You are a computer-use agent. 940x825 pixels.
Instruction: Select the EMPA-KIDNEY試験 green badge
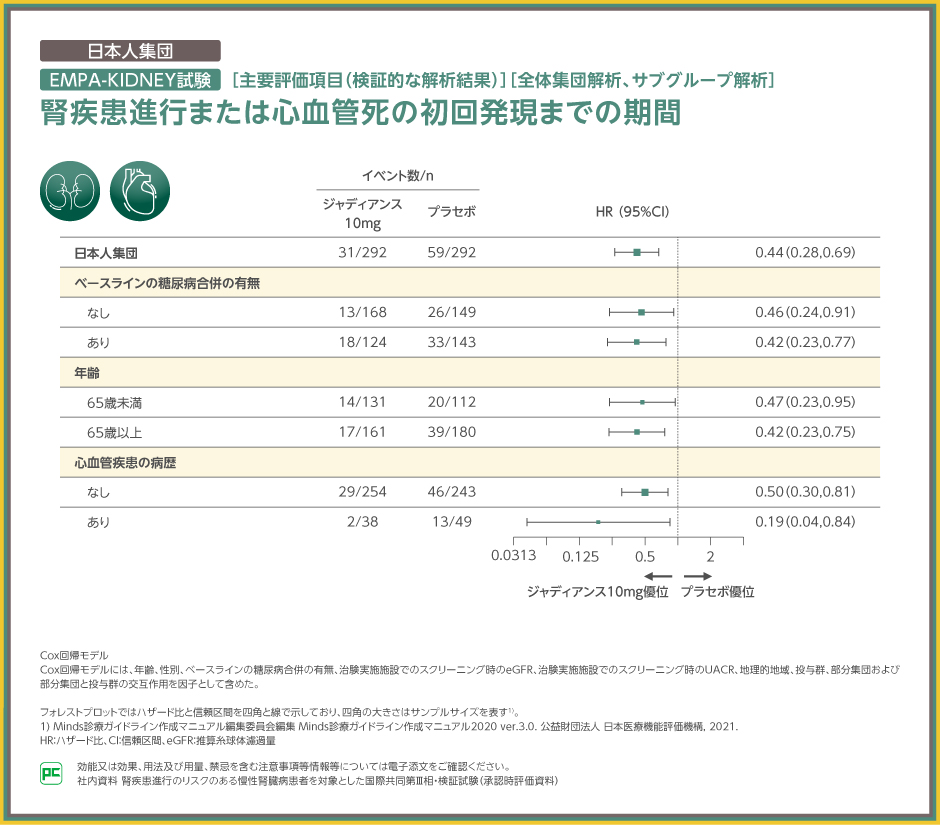pos(130,80)
